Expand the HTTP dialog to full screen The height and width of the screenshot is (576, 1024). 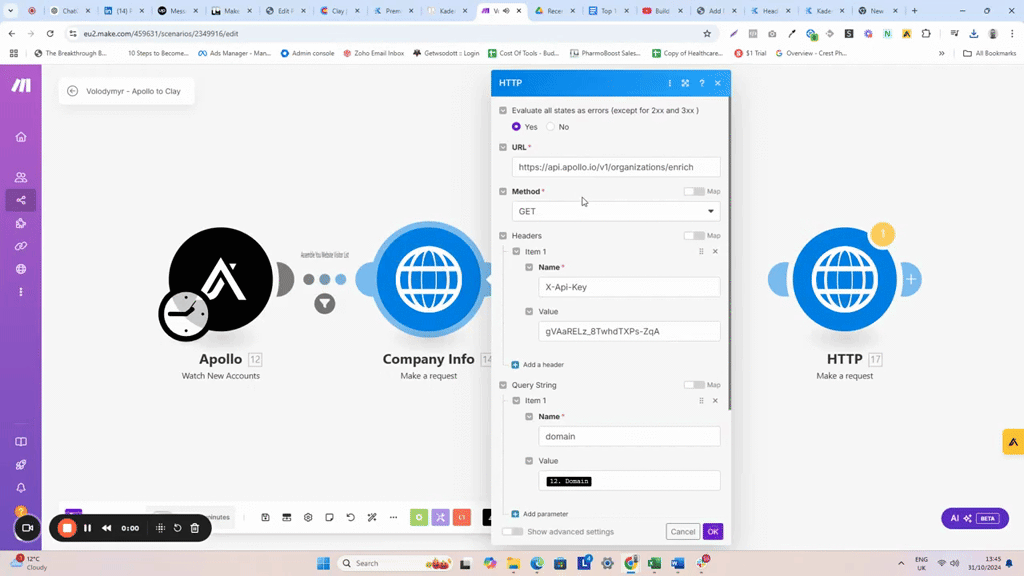point(685,83)
